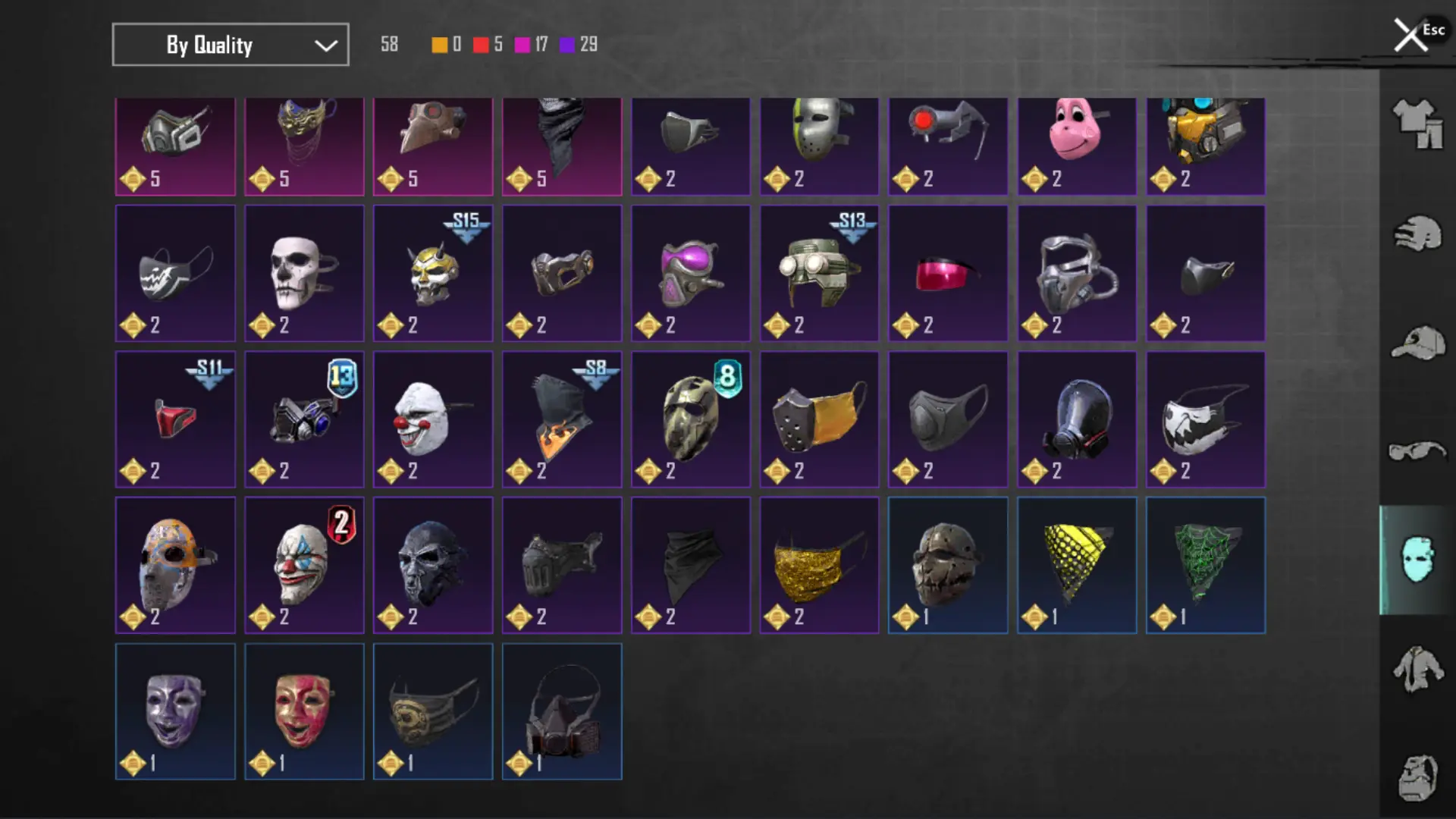Select the helmet headgear category icon
This screenshot has width=1456, height=819.
pyautogui.click(x=1417, y=233)
